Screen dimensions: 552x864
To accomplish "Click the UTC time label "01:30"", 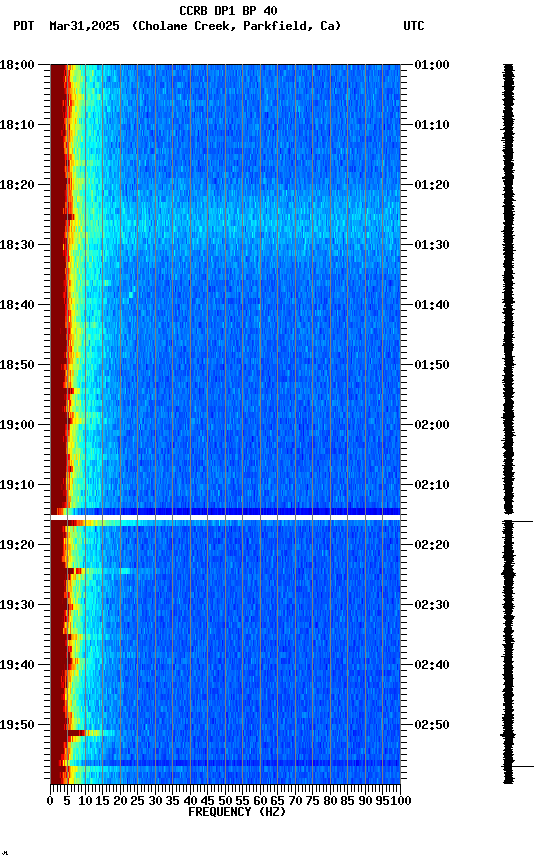I will click(x=432, y=245).
